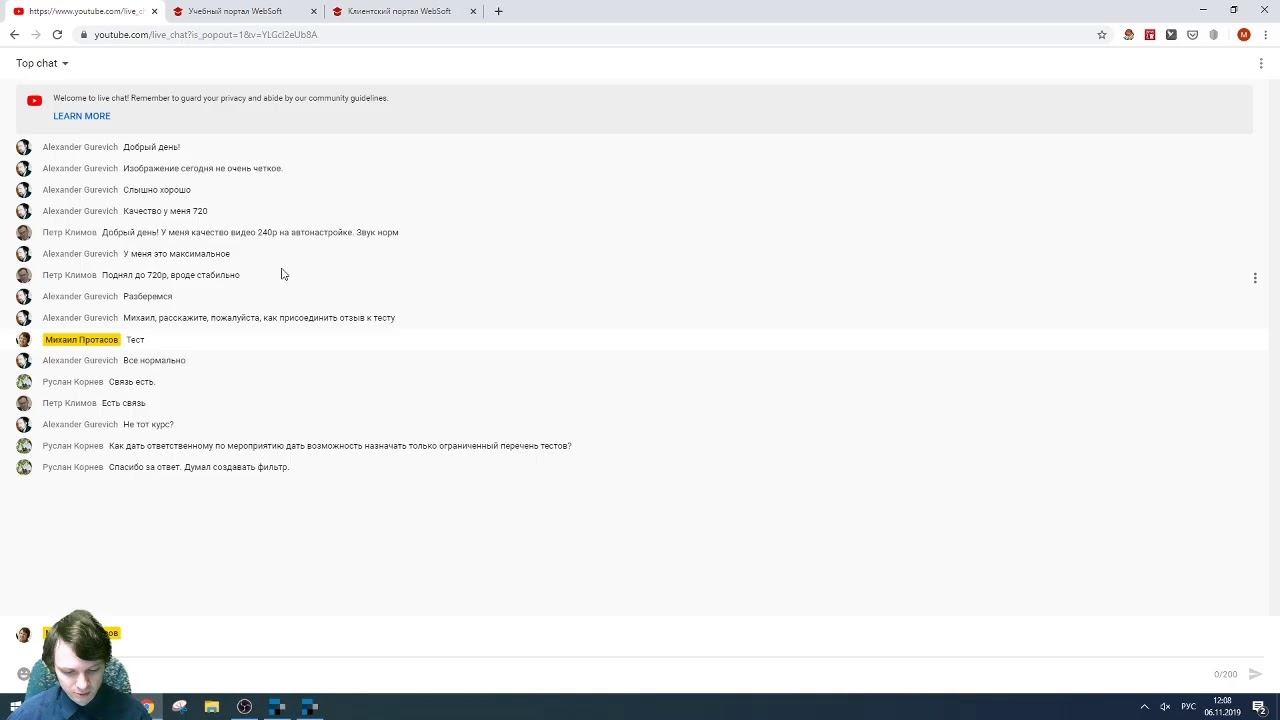Click the dark bird extension icon
The image size is (1280, 720).
point(1171,34)
